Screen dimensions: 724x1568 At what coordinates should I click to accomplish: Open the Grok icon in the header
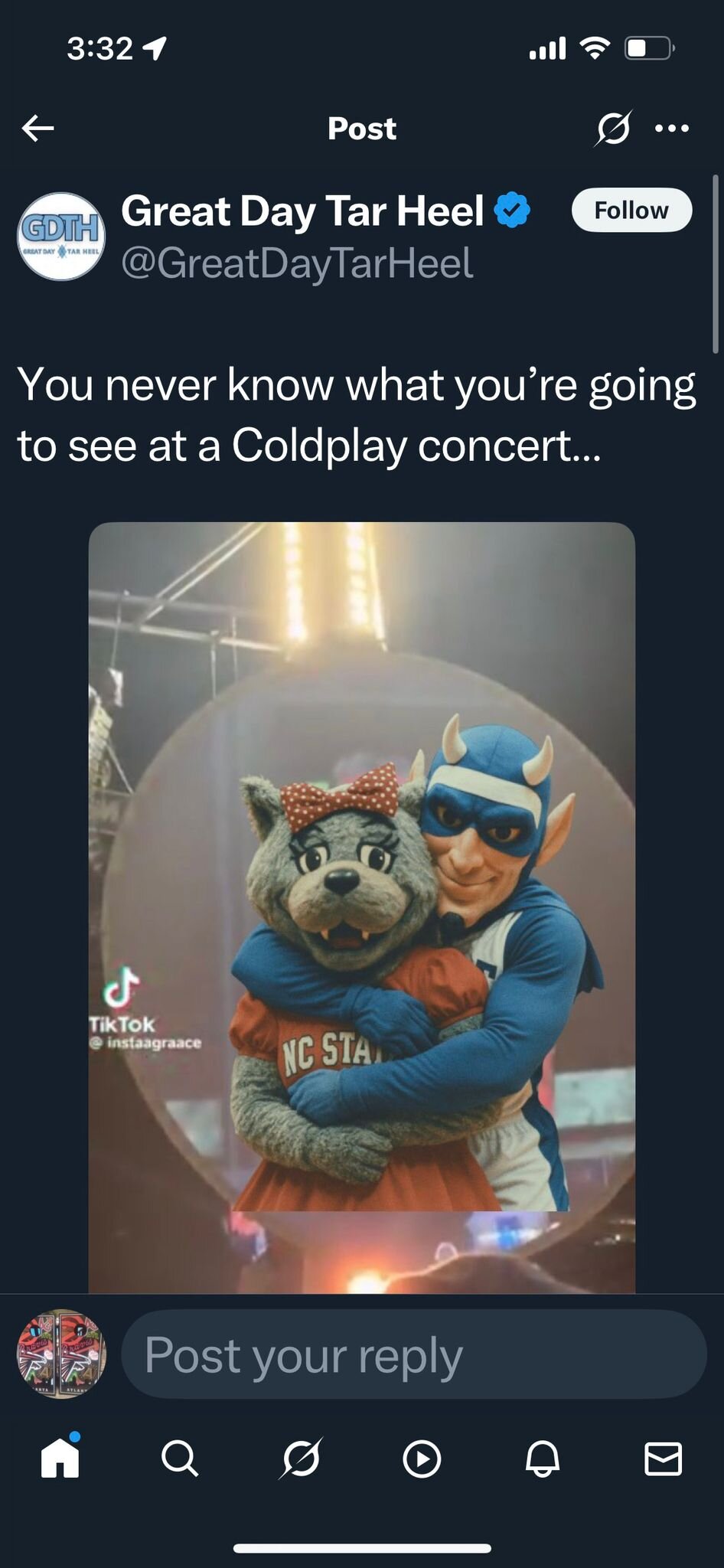(612, 128)
